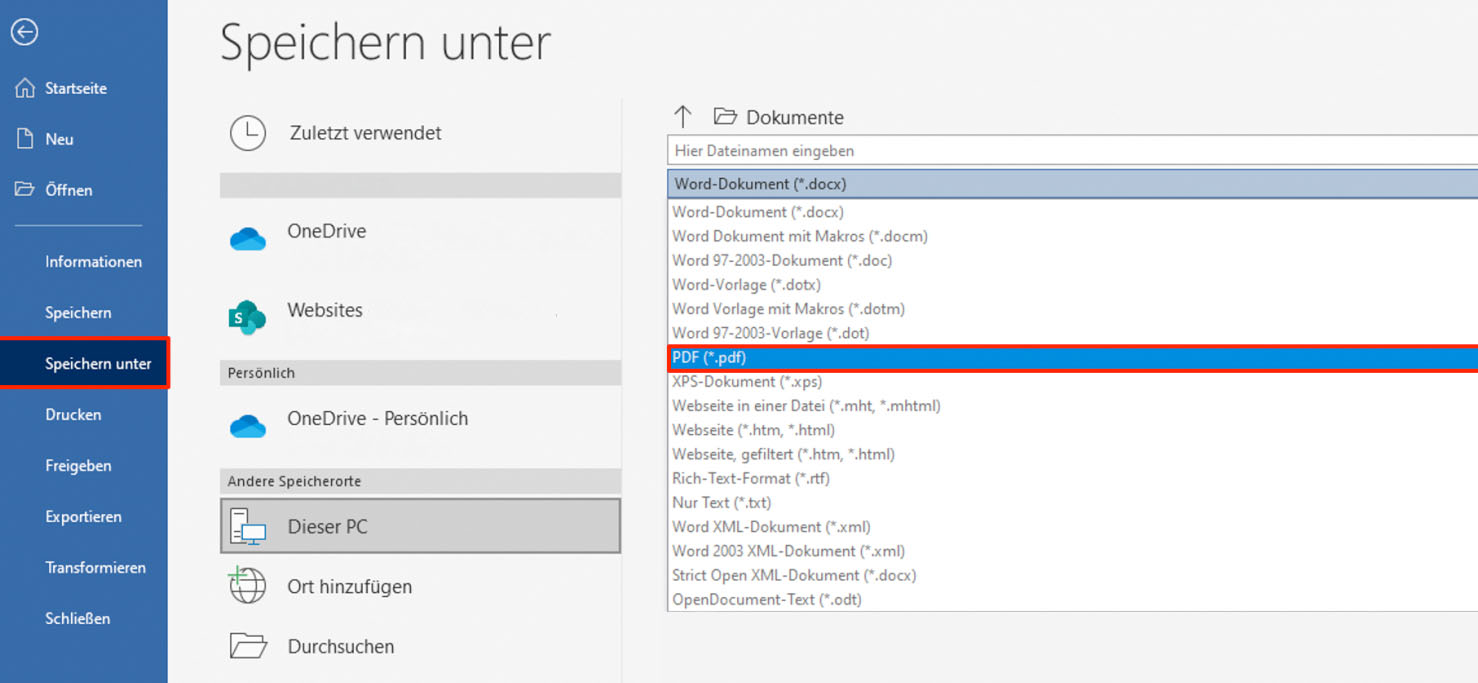Click the Dateinamen input field

coord(1072,151)
